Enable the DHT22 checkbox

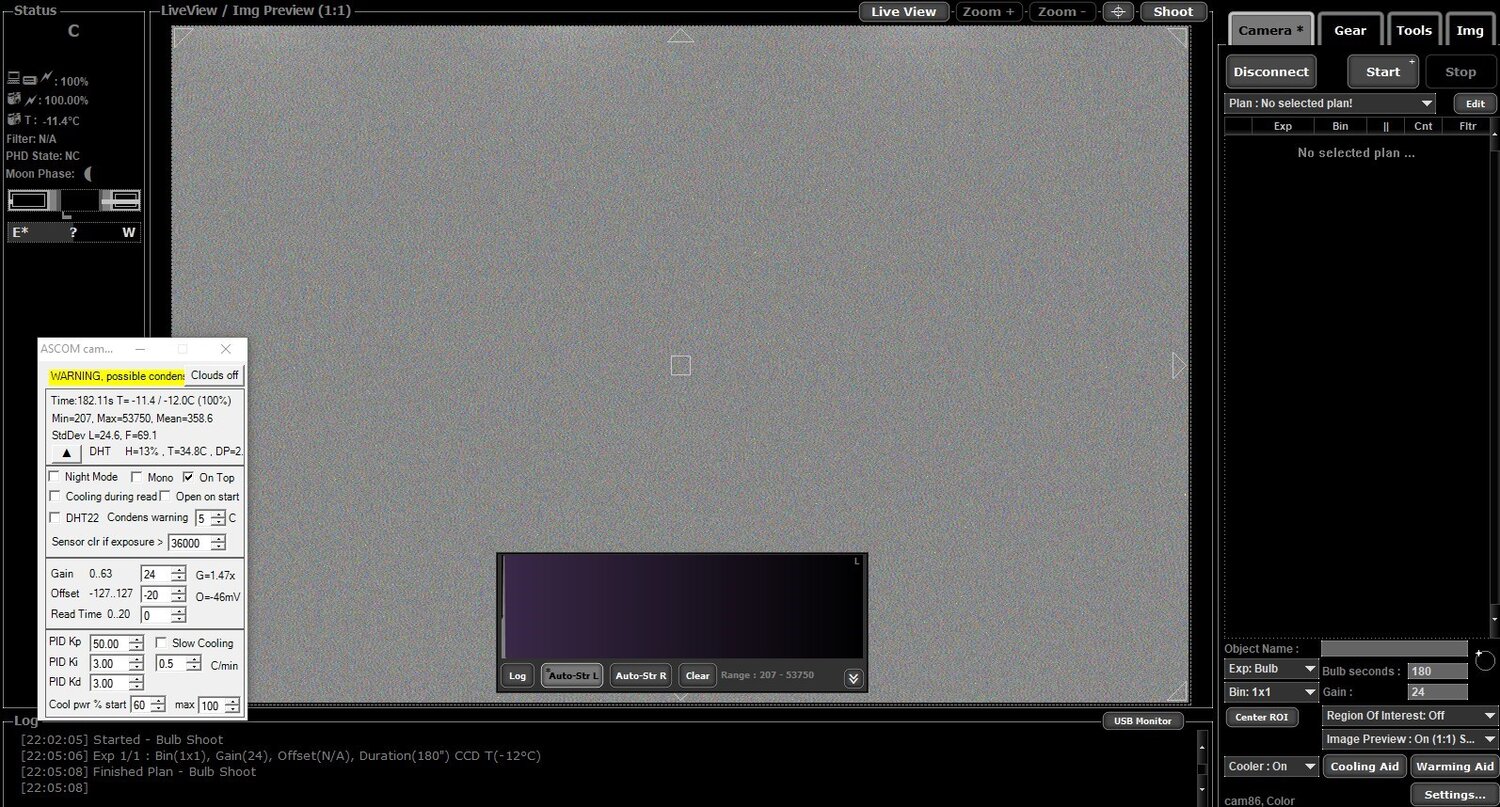coord(55,517)
